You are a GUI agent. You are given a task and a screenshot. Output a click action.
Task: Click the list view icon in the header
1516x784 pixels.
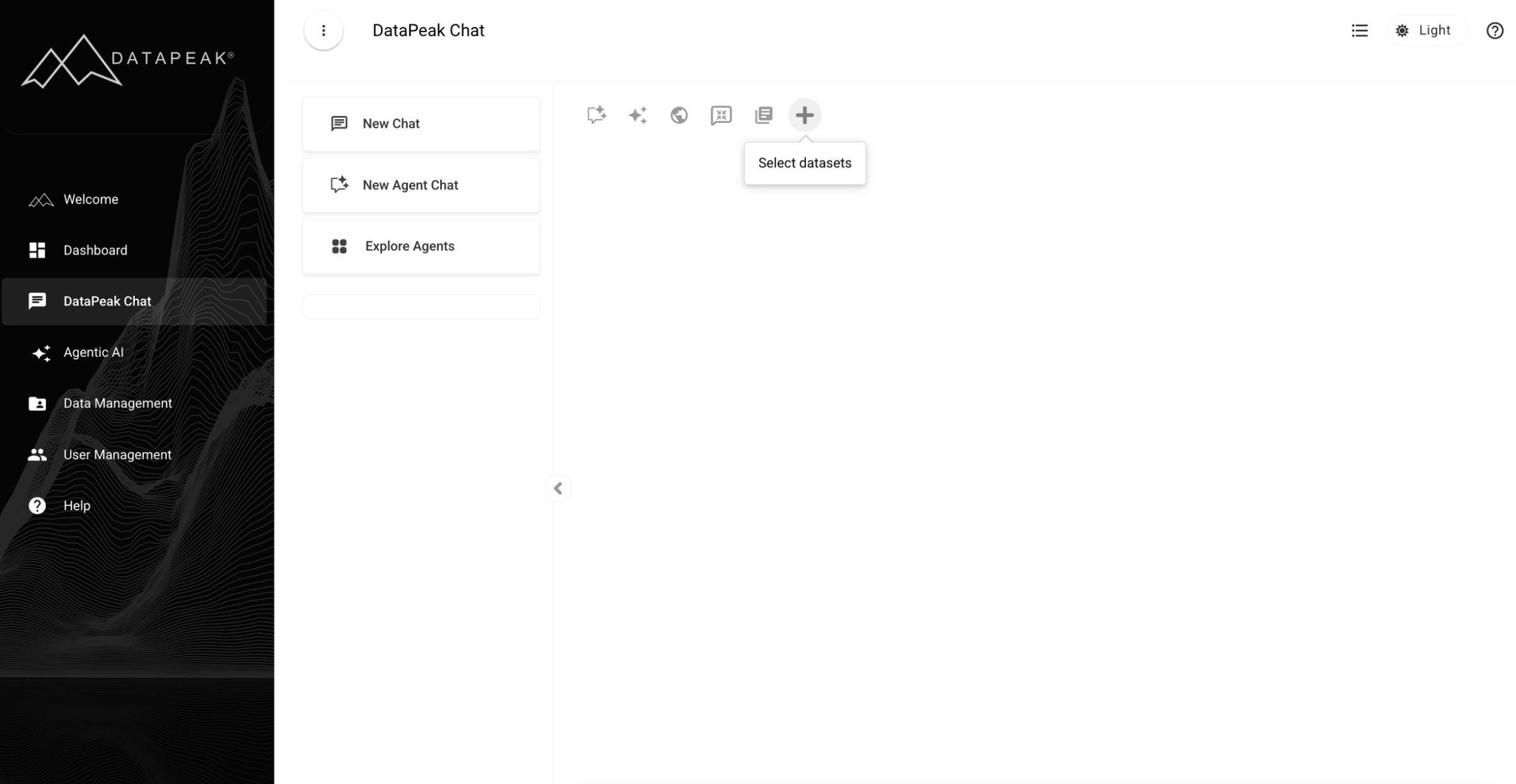(1360, 30)
